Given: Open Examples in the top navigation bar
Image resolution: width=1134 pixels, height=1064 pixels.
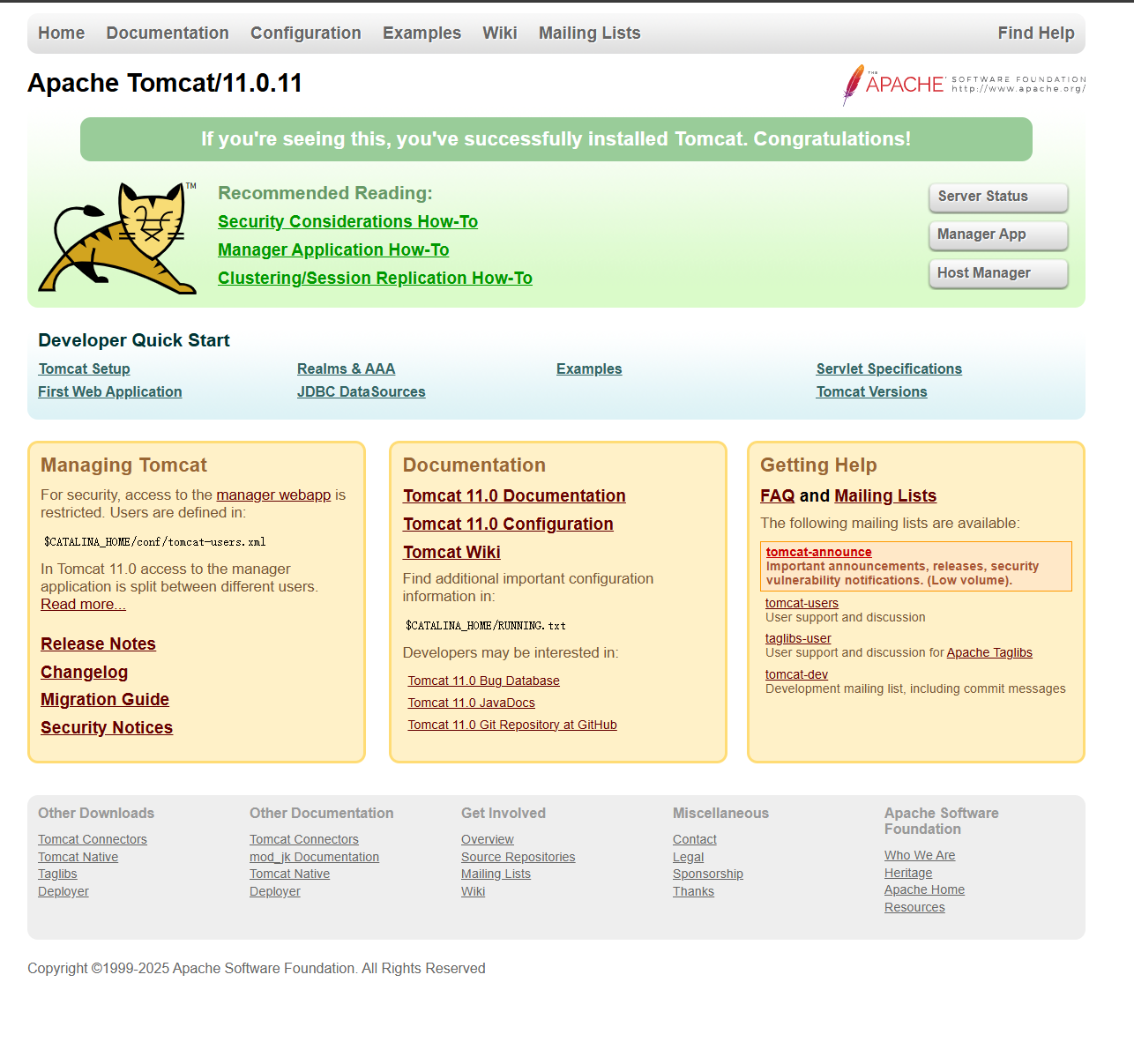Looking at the screenshot, I should (422, 33).
